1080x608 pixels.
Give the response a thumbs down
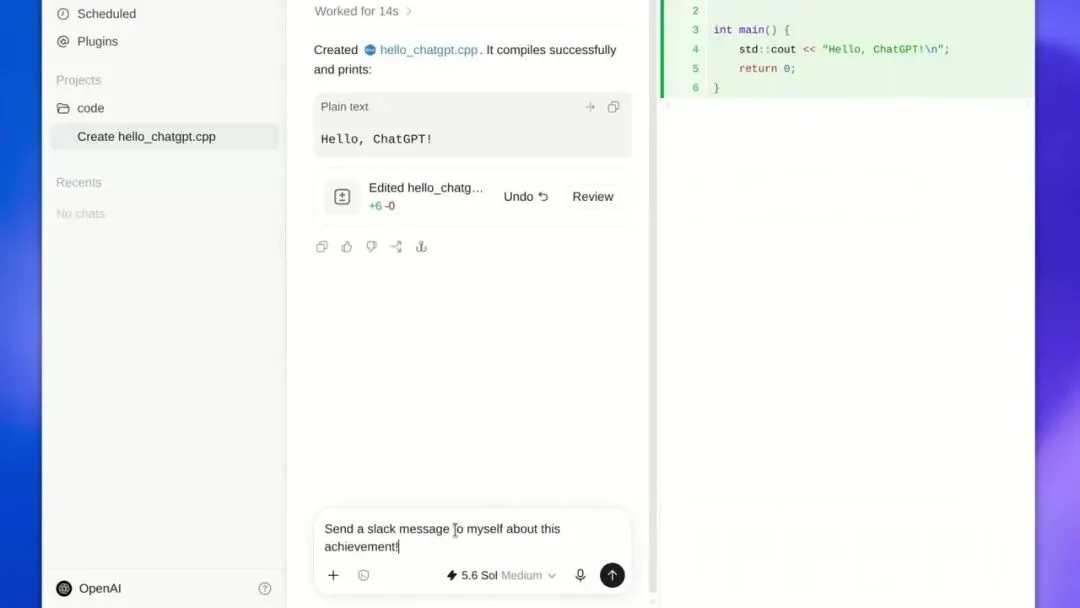pyautogui.click(x=371, y=247)
